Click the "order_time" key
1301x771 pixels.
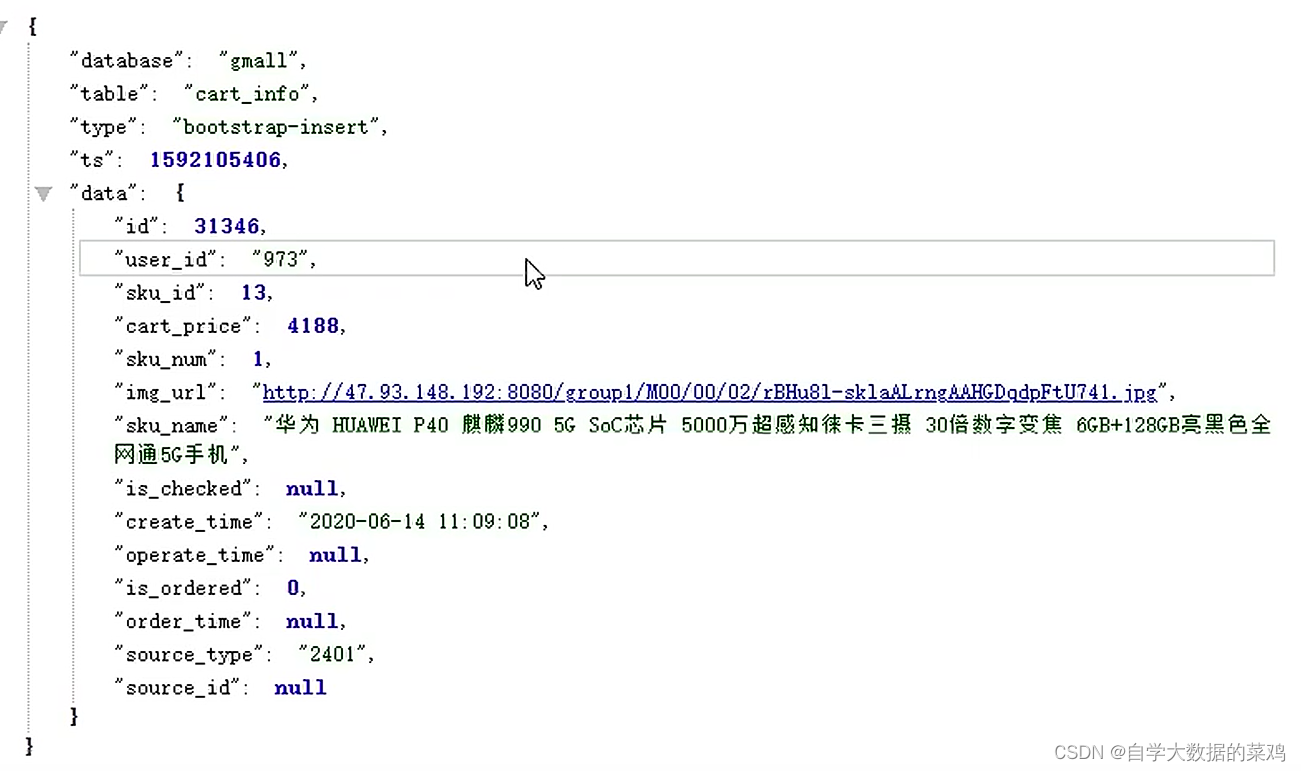point(183,621)
